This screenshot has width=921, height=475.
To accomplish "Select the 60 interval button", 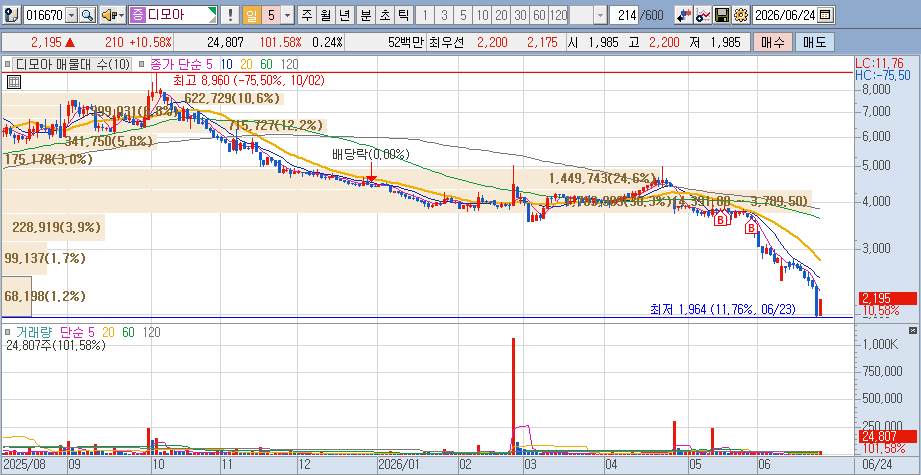I will click(x=539, y=15).
